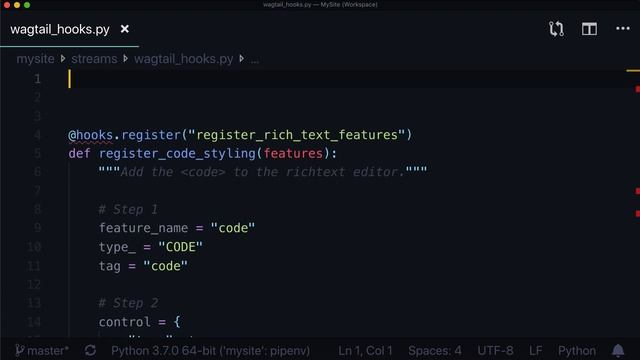This screenshot has width=640, height=360.
Task: Change language mode Python
Action: [577, 351]
